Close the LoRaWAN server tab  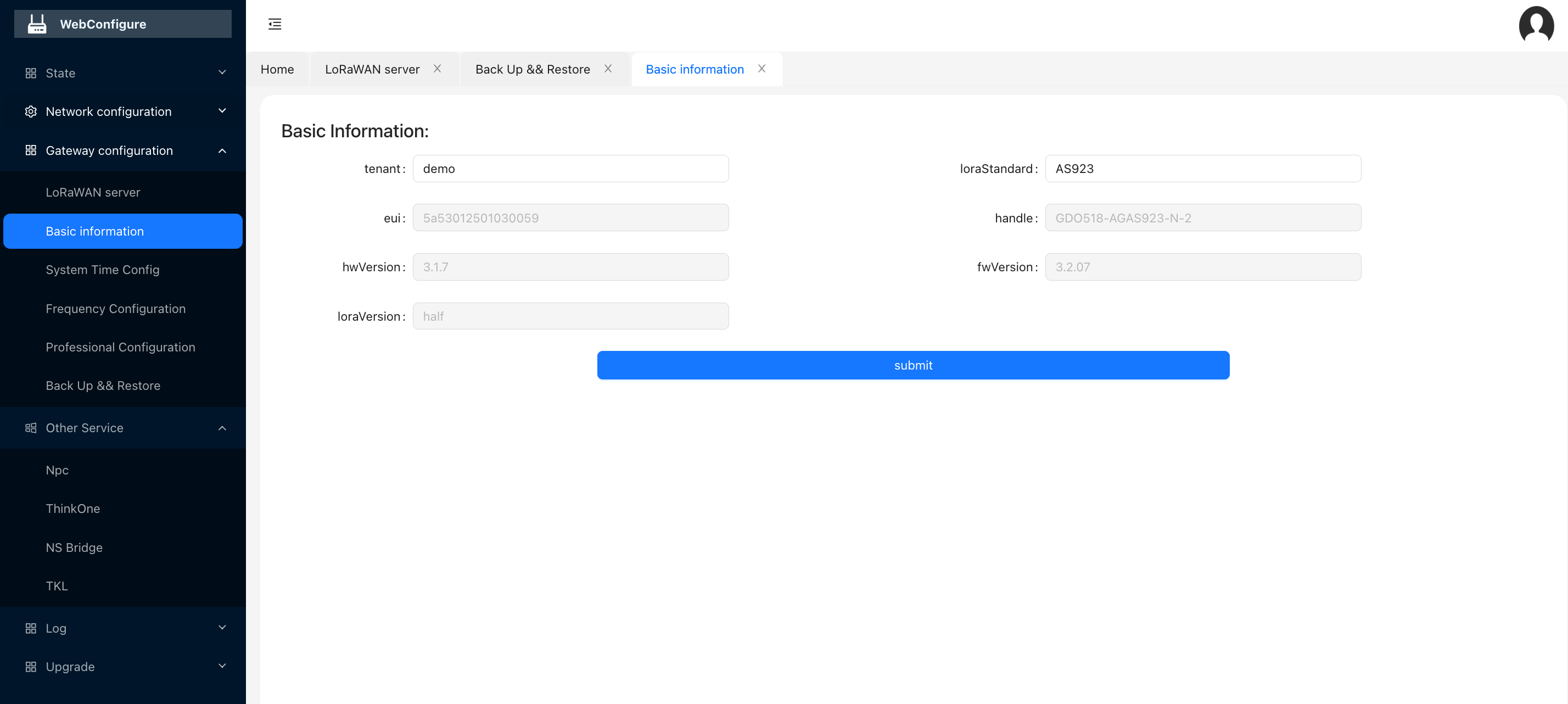tap(437, 69)
